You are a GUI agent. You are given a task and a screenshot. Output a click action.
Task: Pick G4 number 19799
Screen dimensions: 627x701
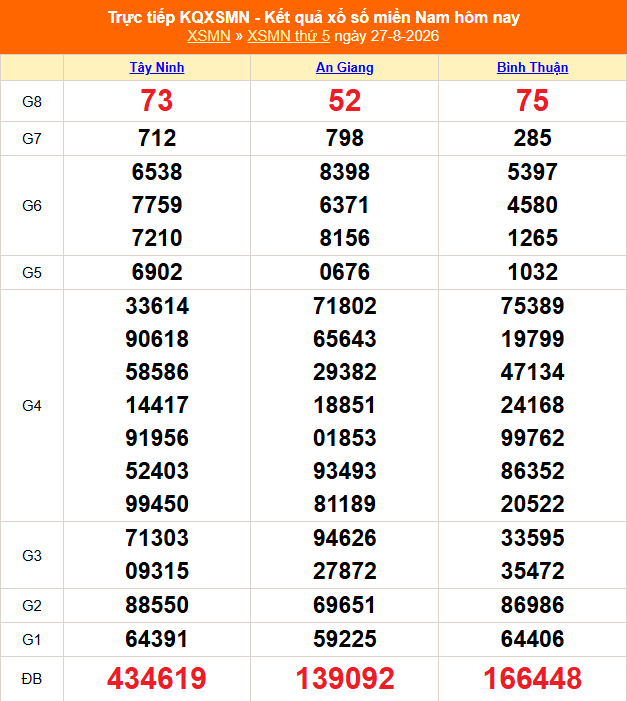point(532,339)
